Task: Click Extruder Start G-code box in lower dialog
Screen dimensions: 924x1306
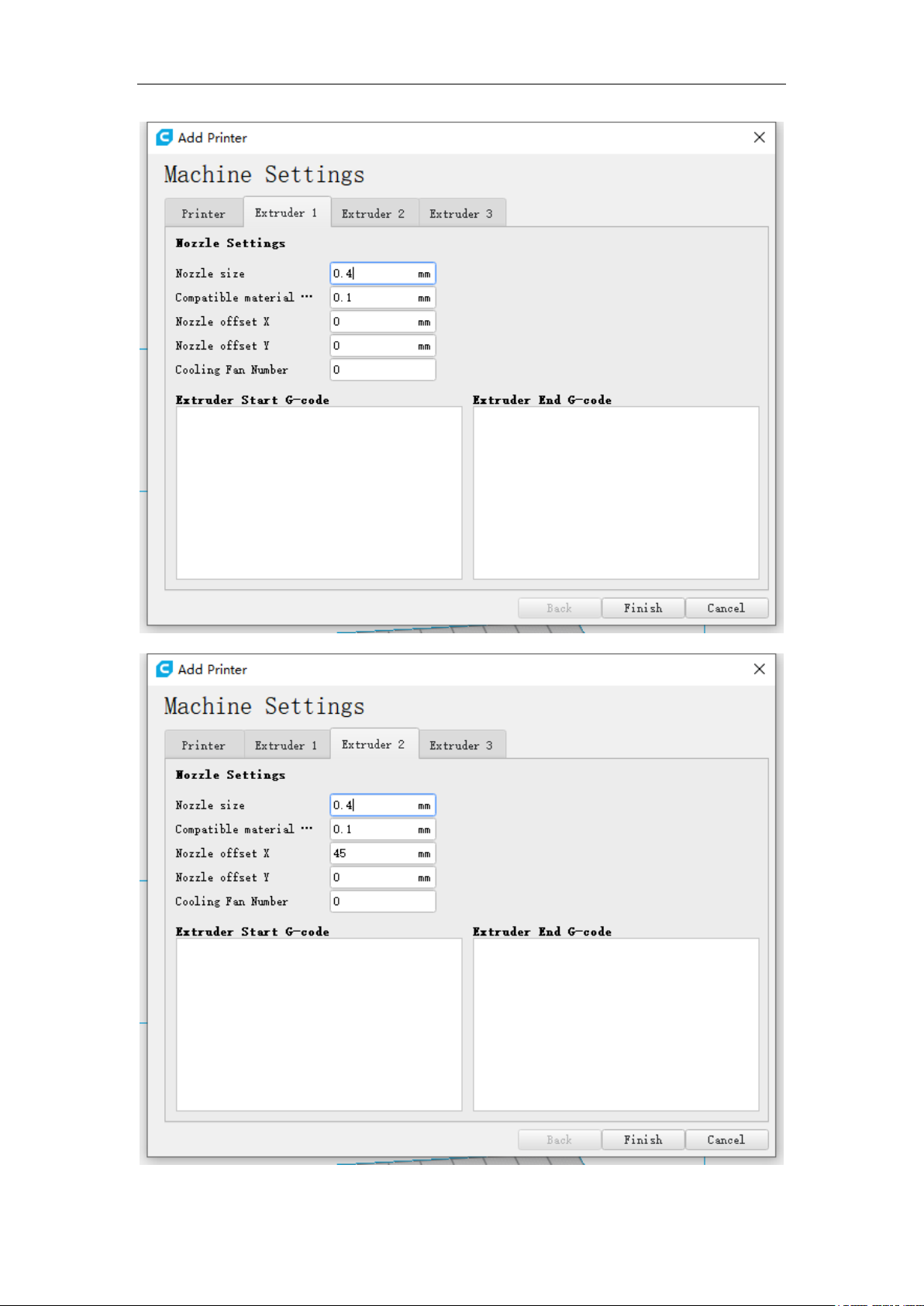Action: [319, 1025]
